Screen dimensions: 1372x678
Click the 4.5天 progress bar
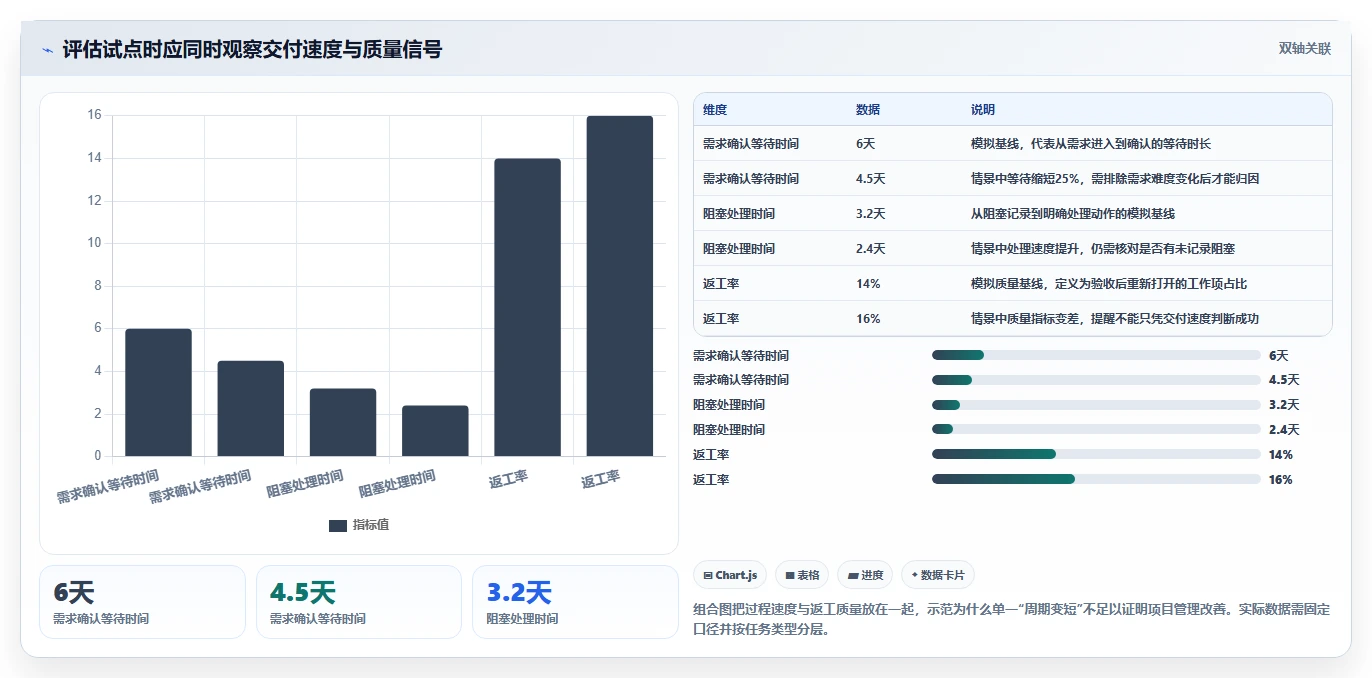pos(1096,380)
